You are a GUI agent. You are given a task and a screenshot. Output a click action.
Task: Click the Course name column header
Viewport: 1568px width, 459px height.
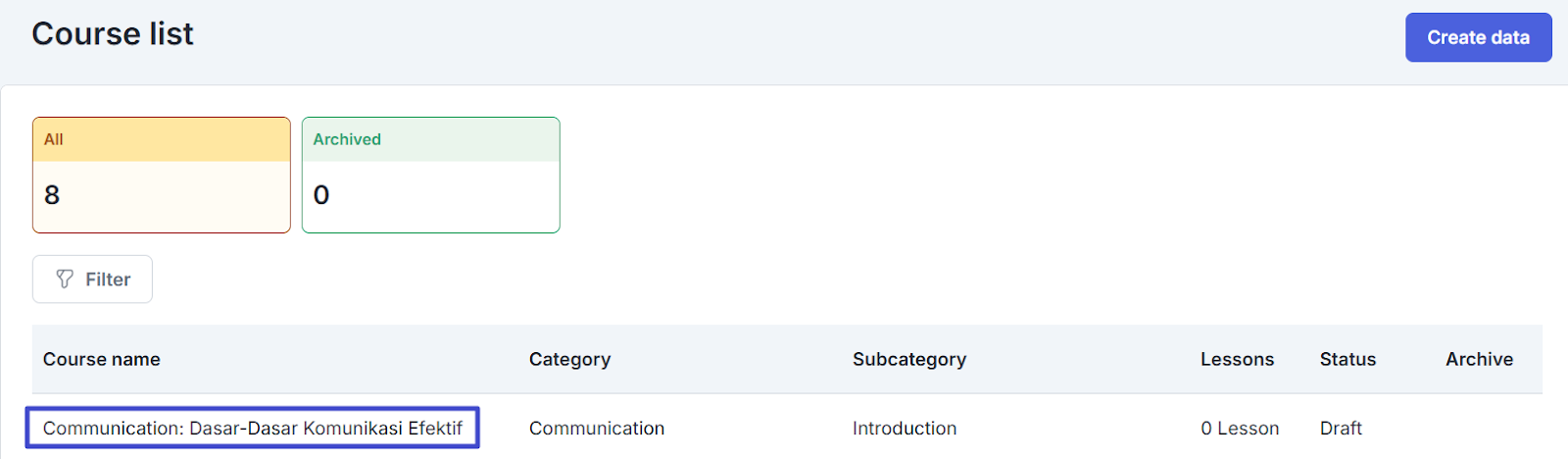102,359
